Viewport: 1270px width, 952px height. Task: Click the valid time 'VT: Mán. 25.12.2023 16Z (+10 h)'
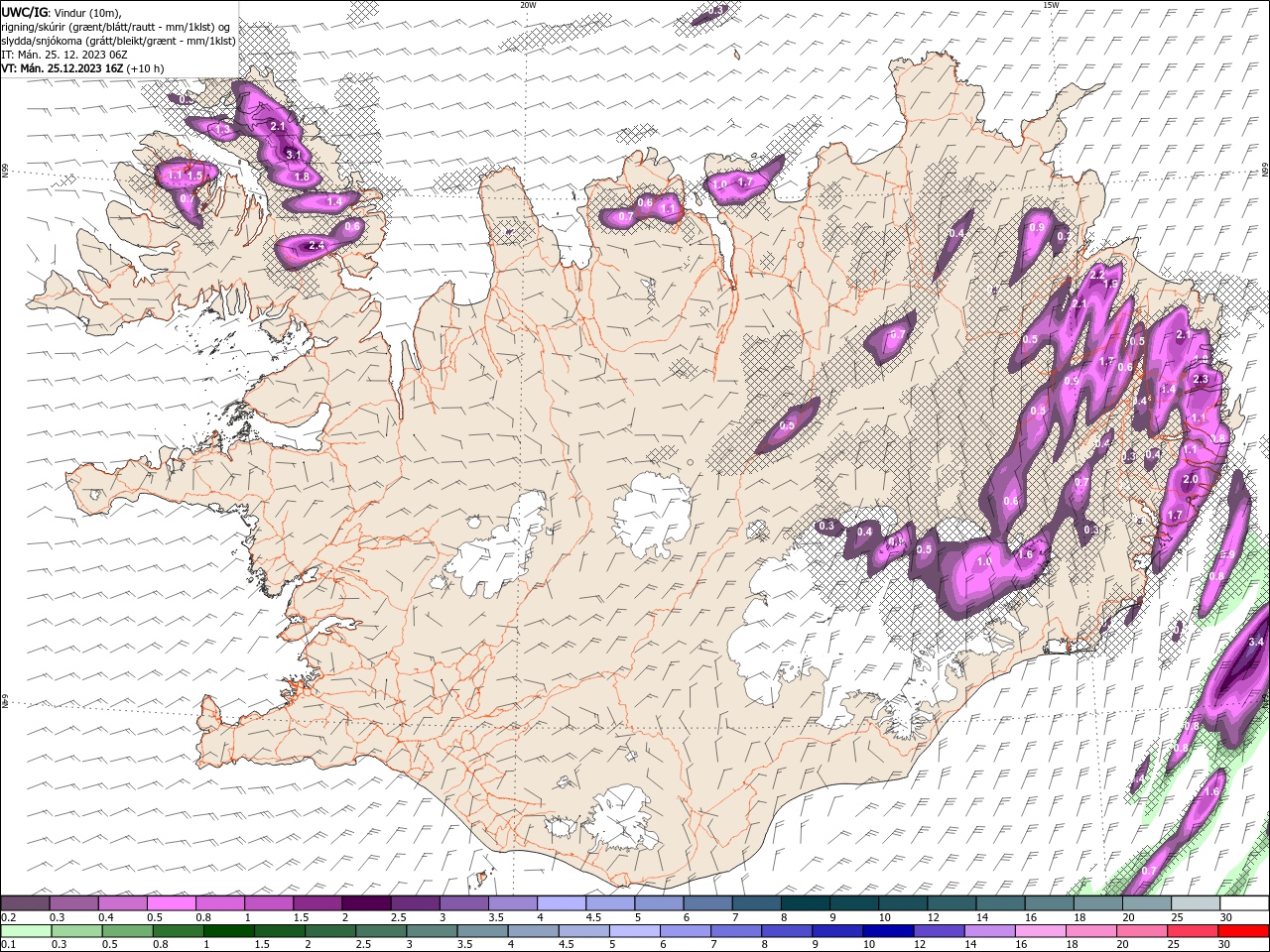coord(83,68)
